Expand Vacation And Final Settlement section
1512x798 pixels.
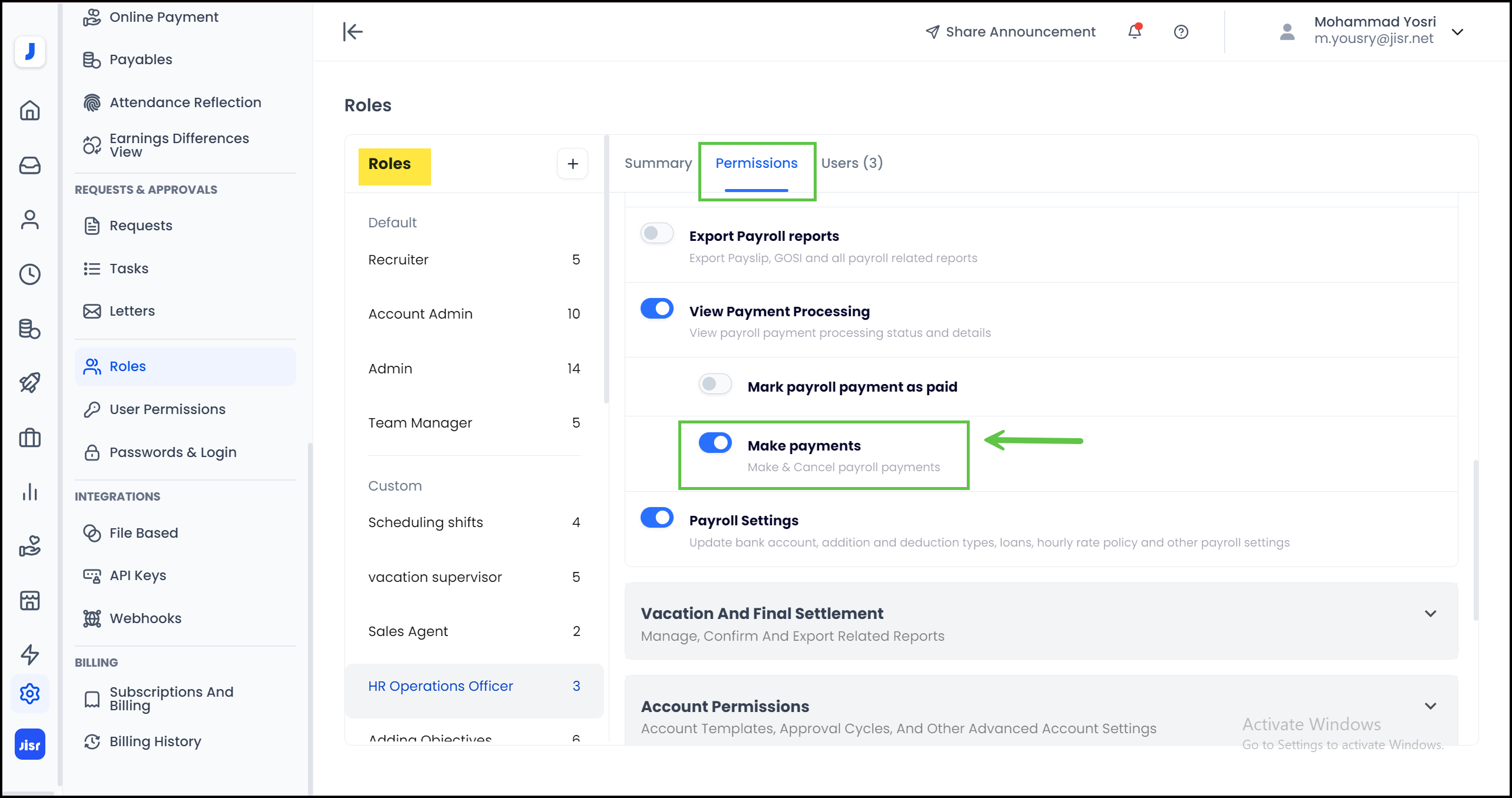(x=1430, y=614)
